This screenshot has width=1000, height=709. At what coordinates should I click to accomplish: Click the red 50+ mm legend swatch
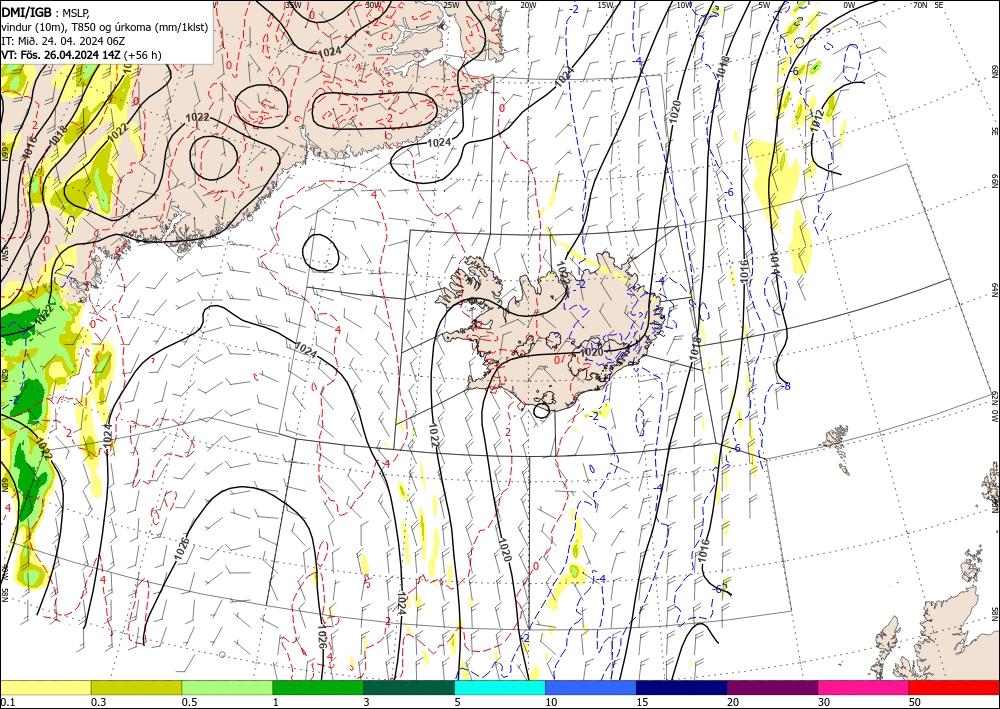coord(954,687)
